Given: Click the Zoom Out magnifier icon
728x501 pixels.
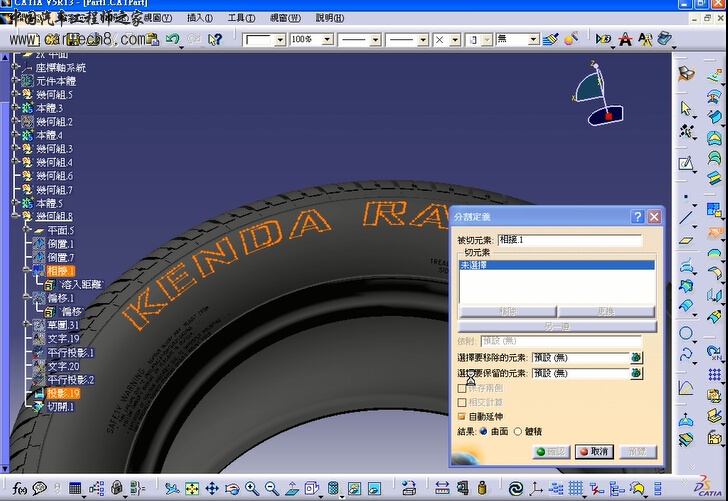Looking at the screenshot, I should click(x=271, y=489).
